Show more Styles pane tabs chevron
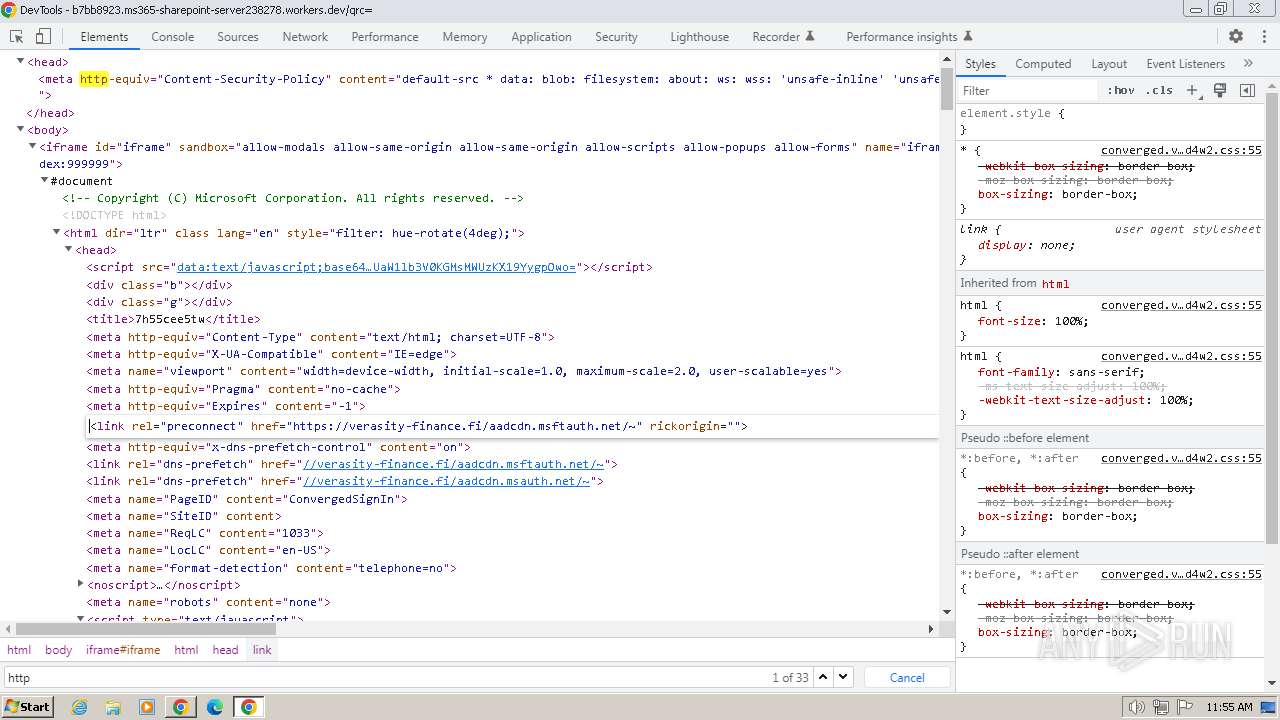Viewport: 1280px width, 720px height. coord(1248,63)
